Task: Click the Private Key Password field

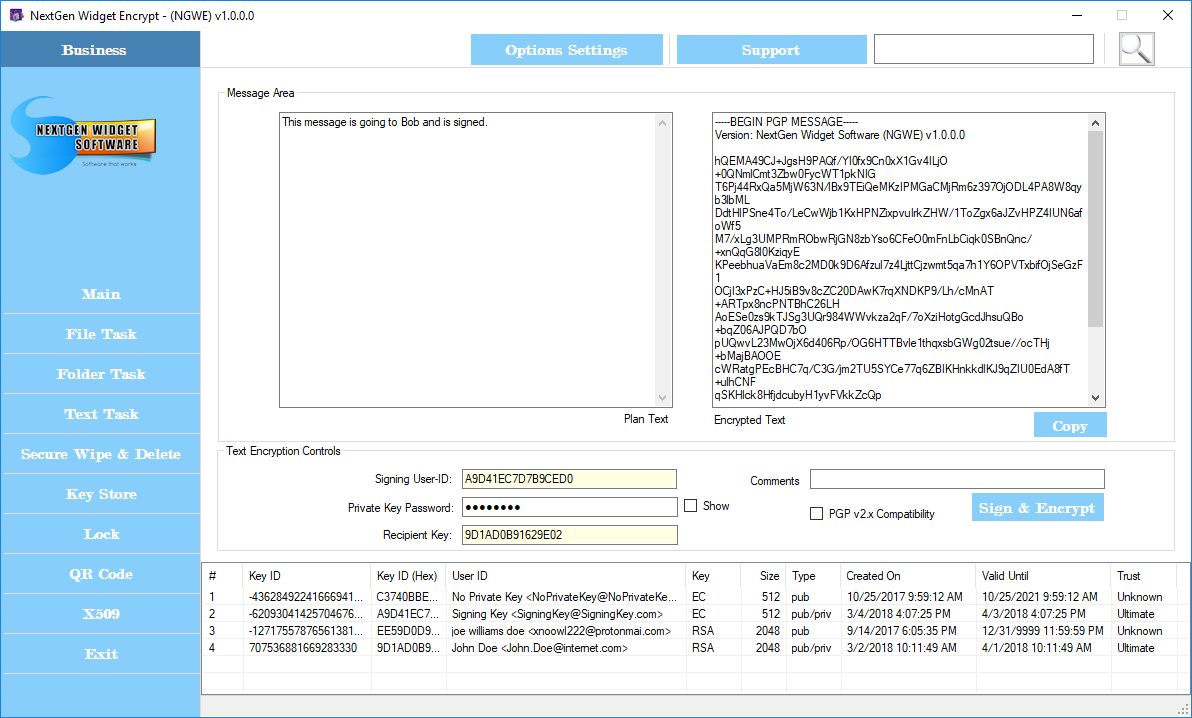Action: point(569,507)
